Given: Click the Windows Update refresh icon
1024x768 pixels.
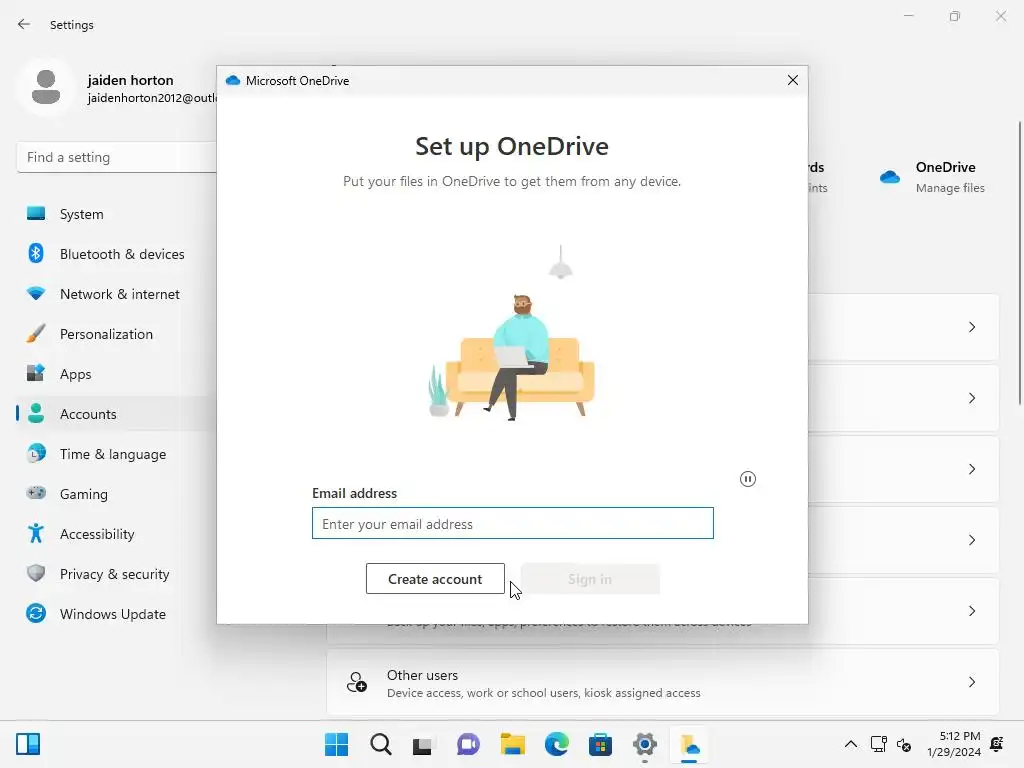Looking at the screenshot, I should click(36, 613).
